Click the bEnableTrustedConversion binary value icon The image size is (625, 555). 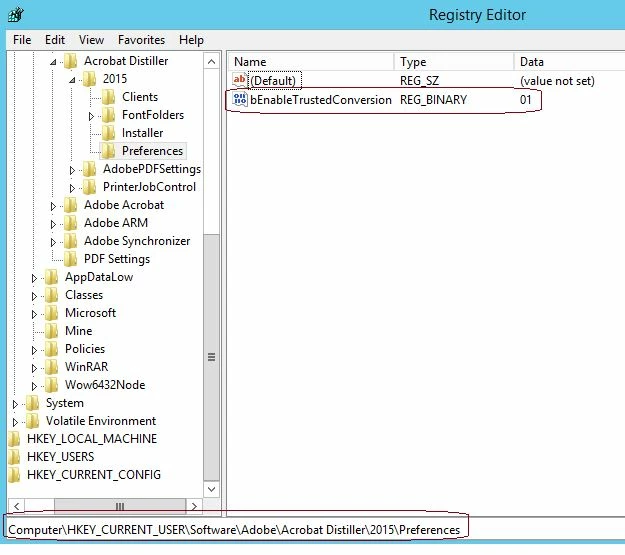240,99
